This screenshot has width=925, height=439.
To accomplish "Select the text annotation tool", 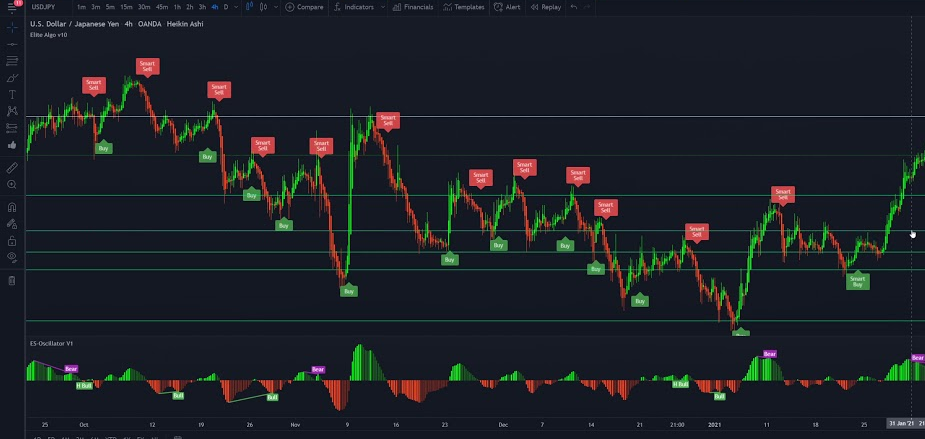I will [12, 94].
